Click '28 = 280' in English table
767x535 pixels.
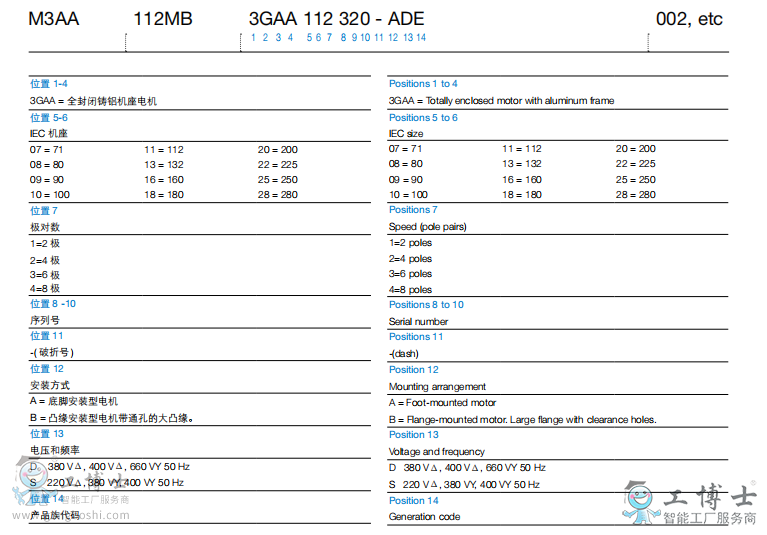(635, 195)
